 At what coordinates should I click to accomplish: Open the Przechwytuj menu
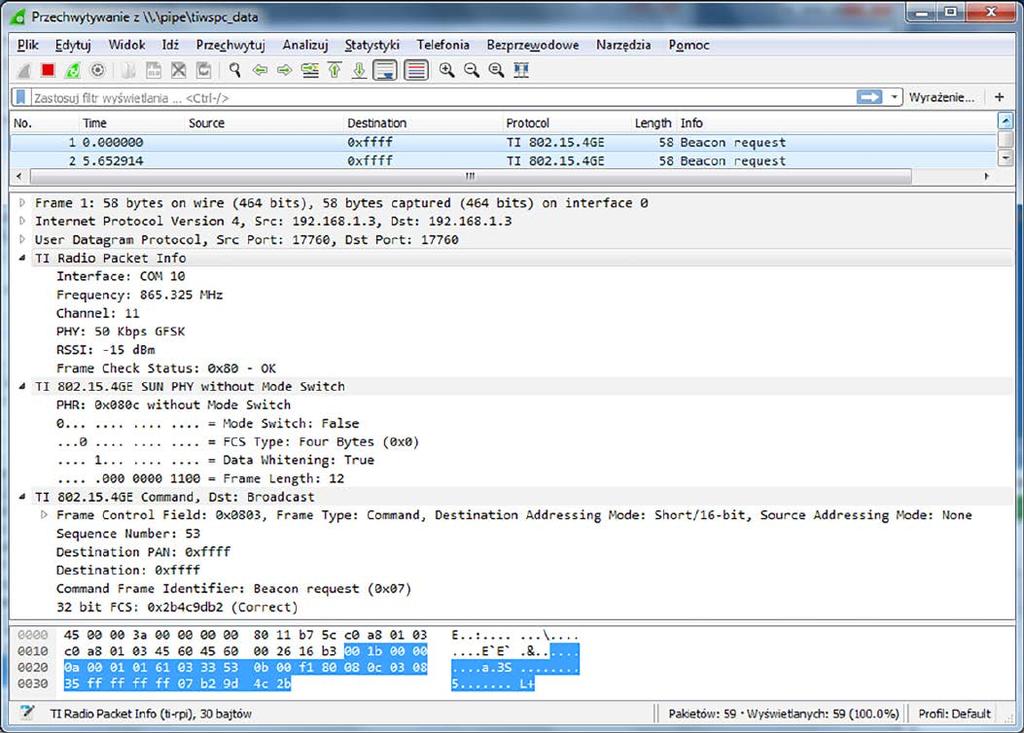point(231,45)
